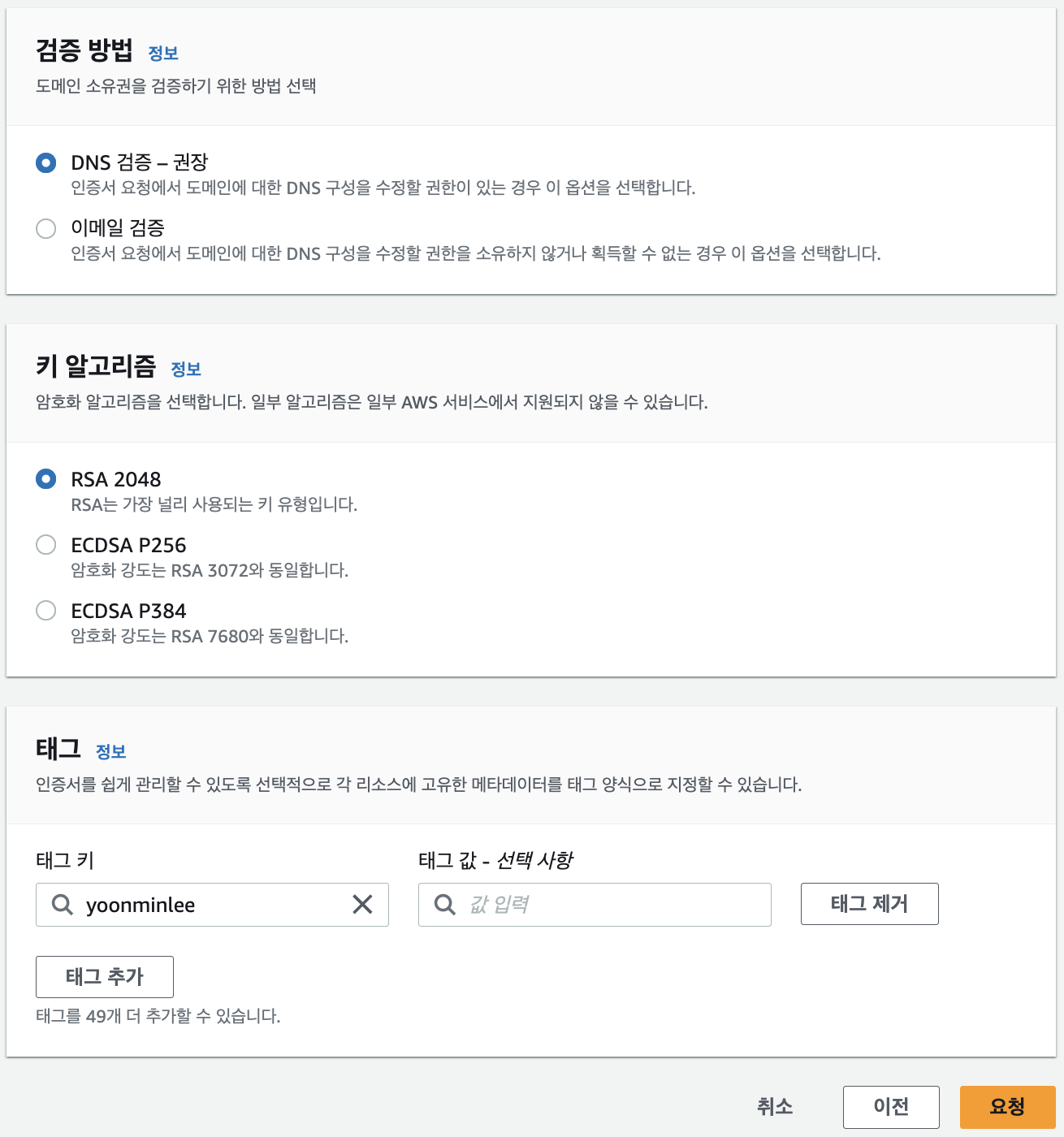Viewport: 1064px width, 1137px height.
Task: Choose ECDSA P256 key algorithm
Action: [46, 545]
